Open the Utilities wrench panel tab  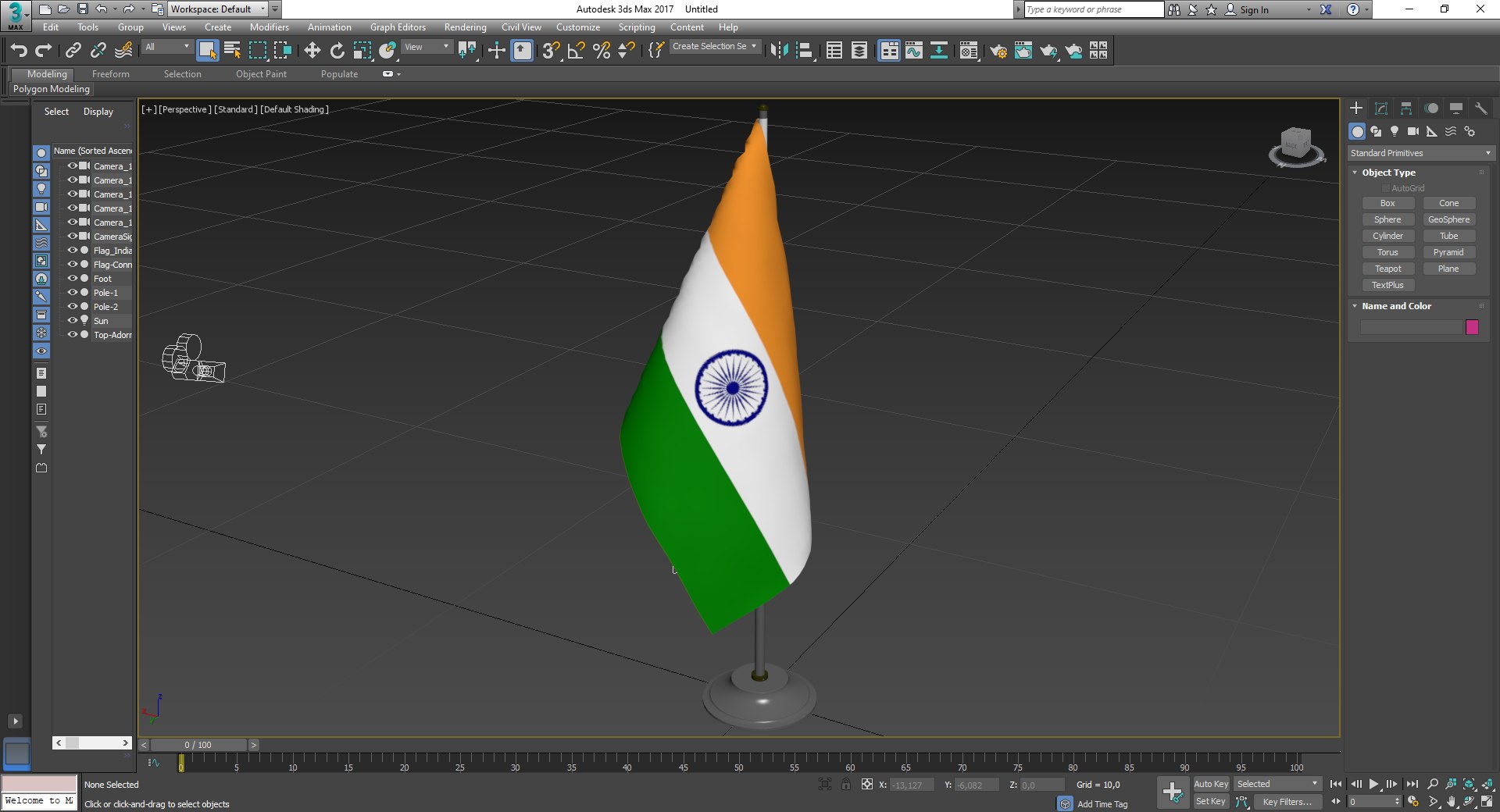click(x=1481, y=109)
